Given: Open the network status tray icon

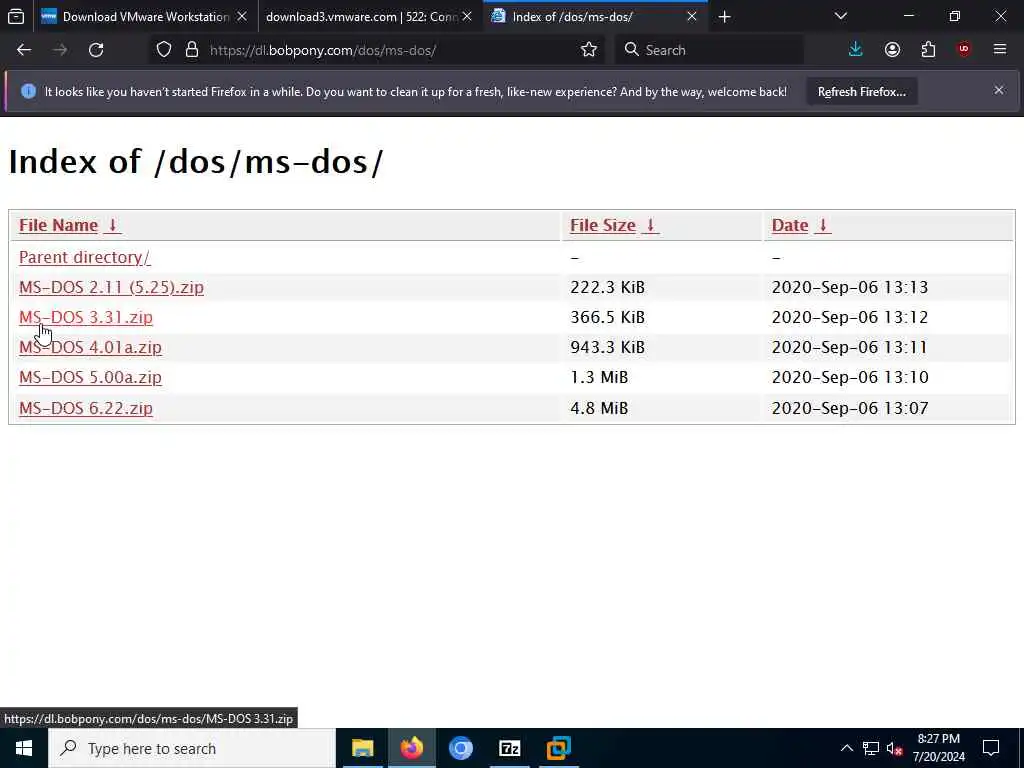Looking at the screenshot, I should coord(871,748).
